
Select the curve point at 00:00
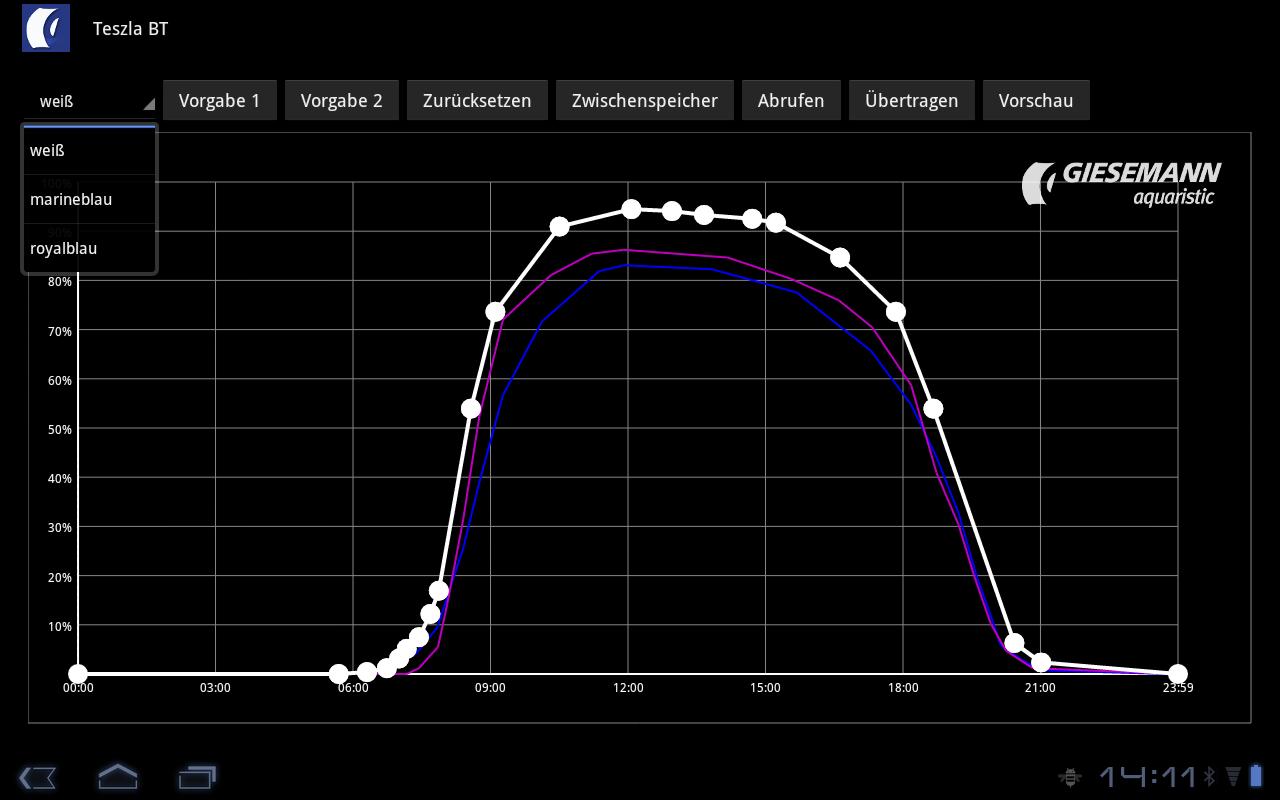point(78,674)
